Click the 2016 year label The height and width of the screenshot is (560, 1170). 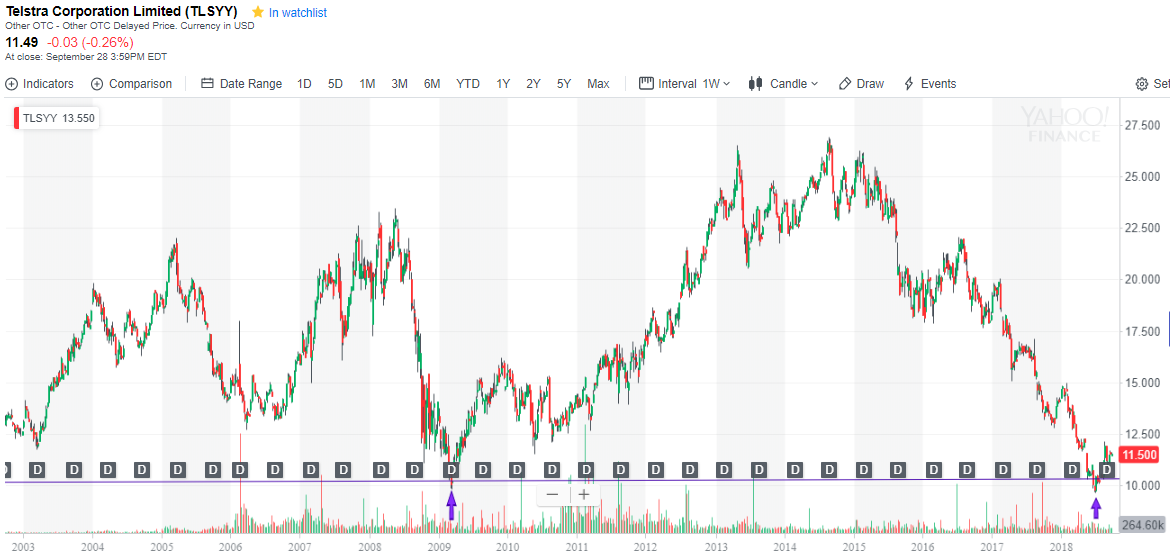coord(922,547)
